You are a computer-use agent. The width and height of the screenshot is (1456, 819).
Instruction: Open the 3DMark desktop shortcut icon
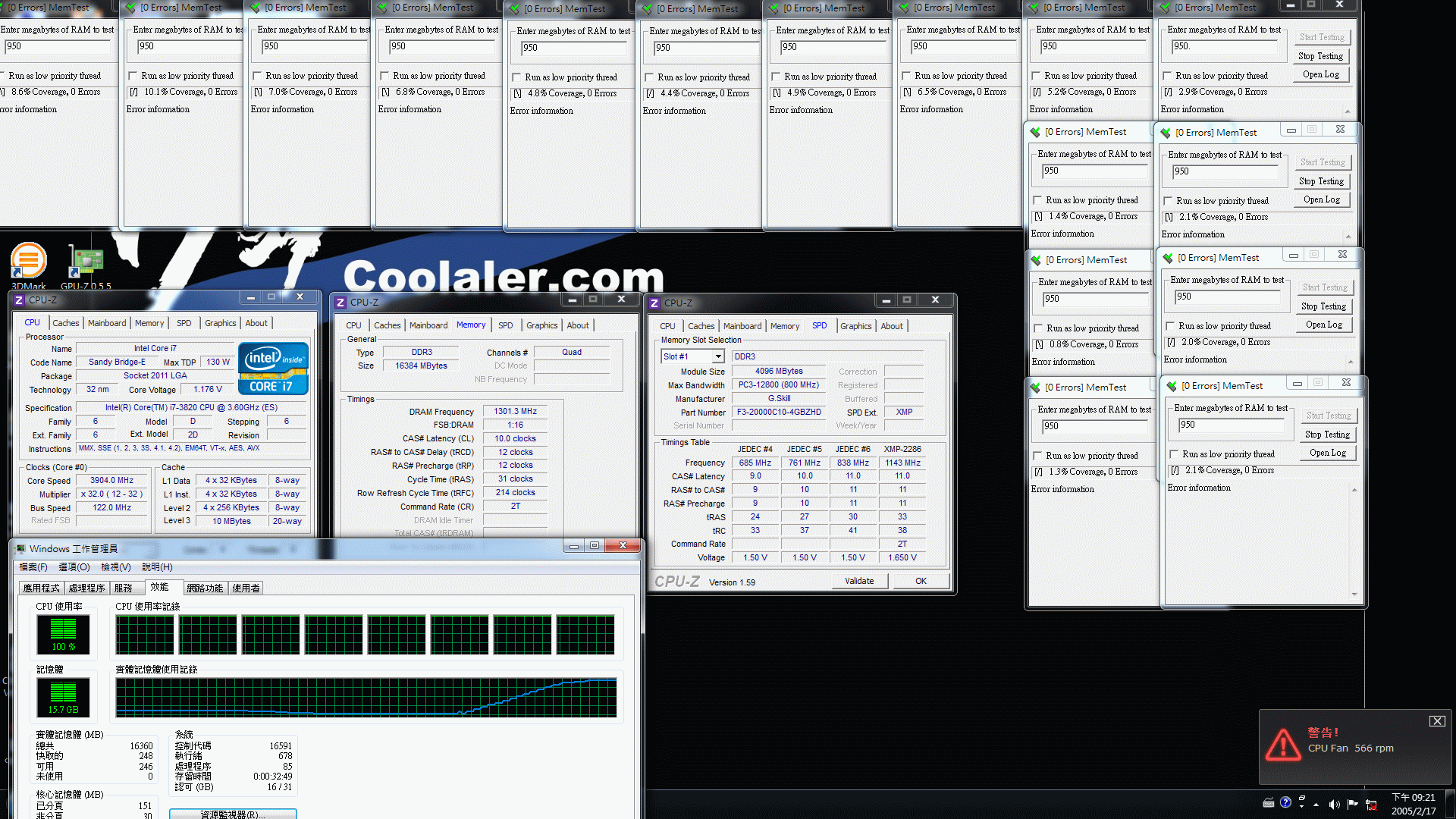click(x=28, y=262)
